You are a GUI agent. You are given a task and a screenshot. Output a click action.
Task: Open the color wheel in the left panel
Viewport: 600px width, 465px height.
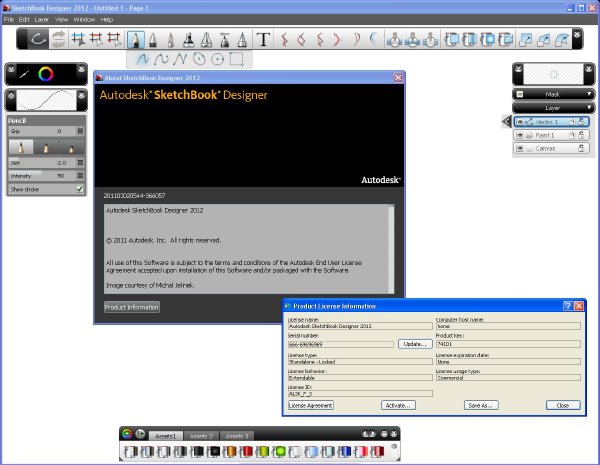coord(46,74)
